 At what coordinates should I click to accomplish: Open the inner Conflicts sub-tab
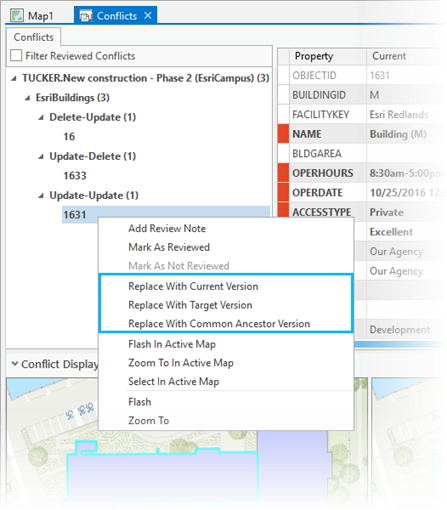tap(33, 37)
